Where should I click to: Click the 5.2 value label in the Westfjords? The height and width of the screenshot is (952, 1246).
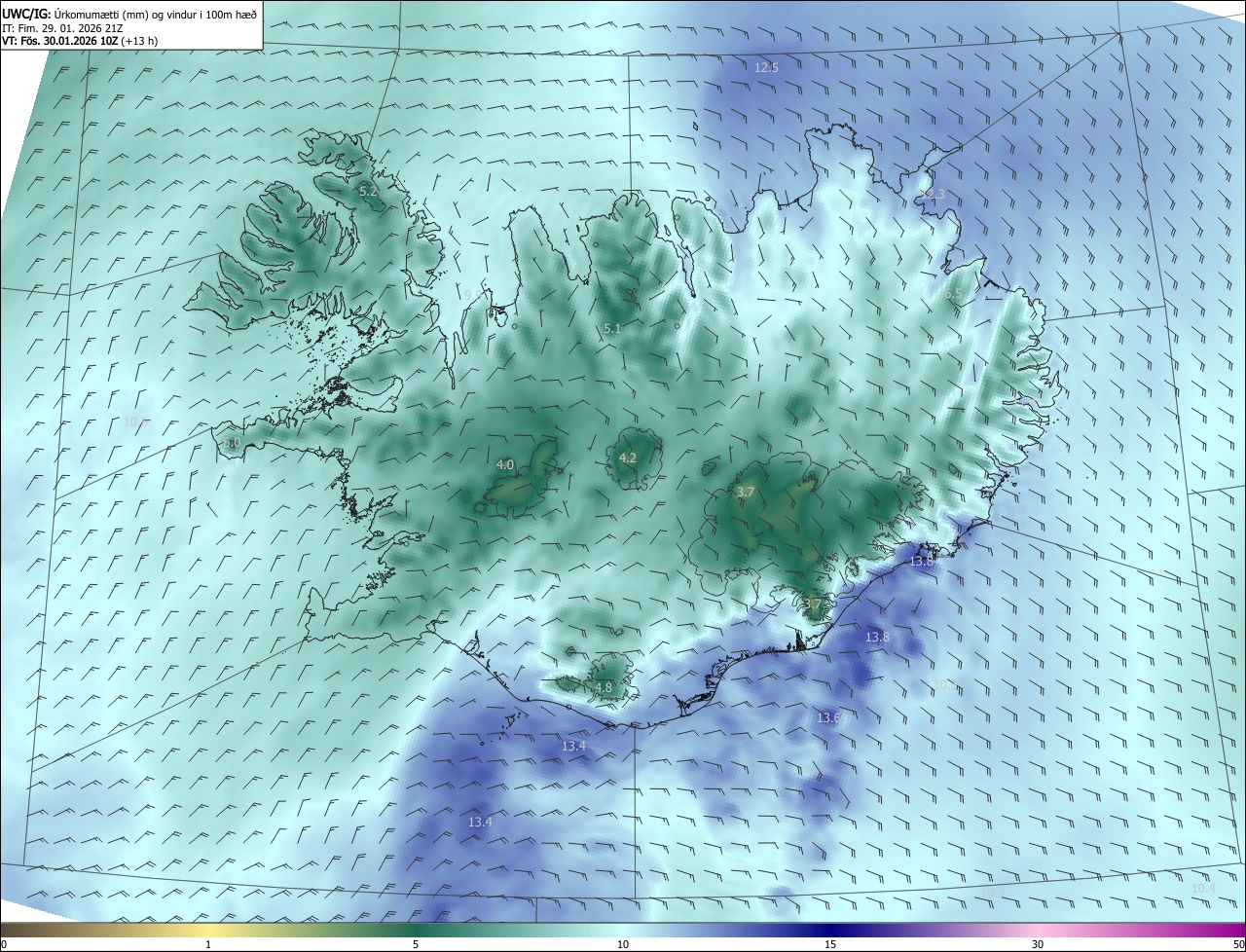pos(368,192)
